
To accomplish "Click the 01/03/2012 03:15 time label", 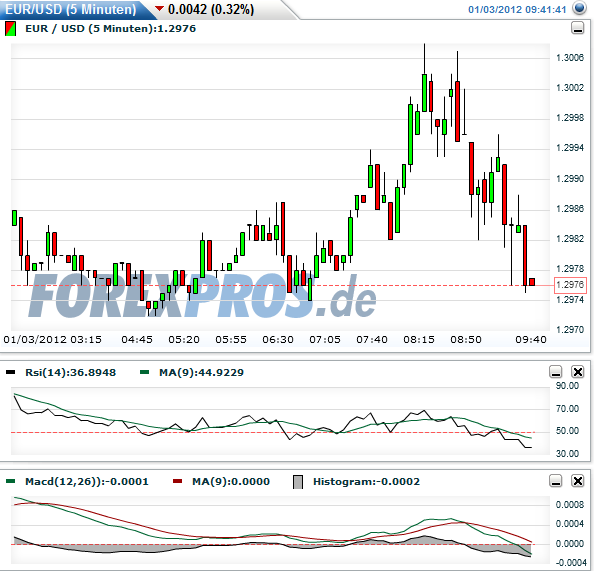I will coord(52,339).
